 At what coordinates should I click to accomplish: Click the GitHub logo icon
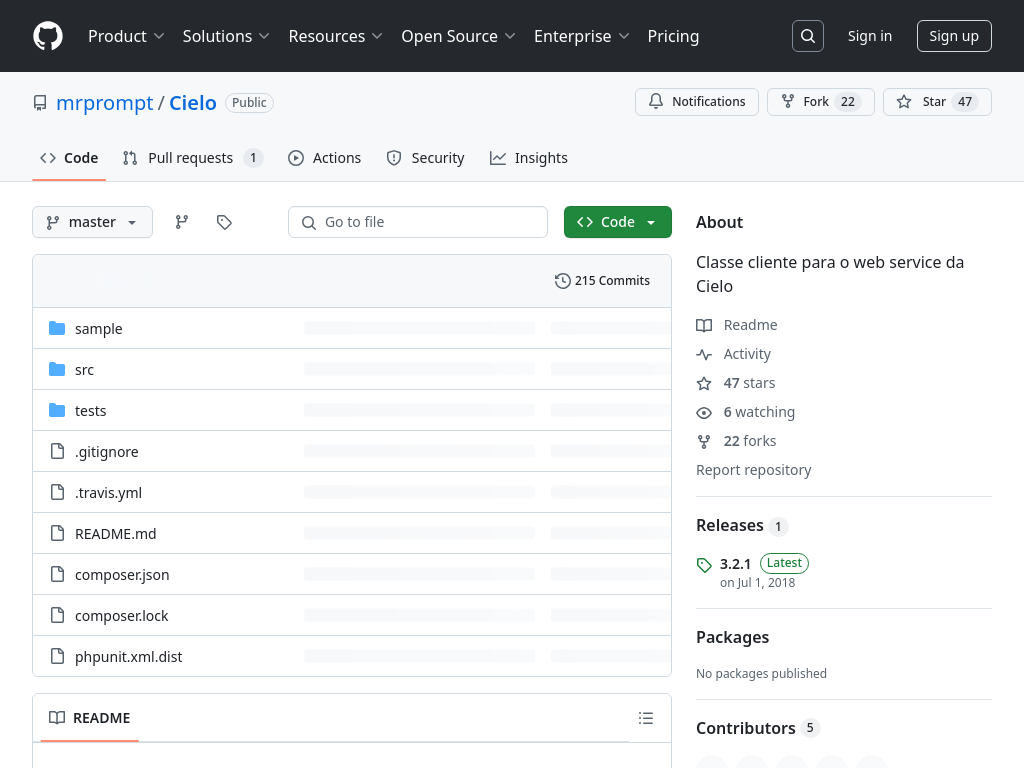(48, 36)
